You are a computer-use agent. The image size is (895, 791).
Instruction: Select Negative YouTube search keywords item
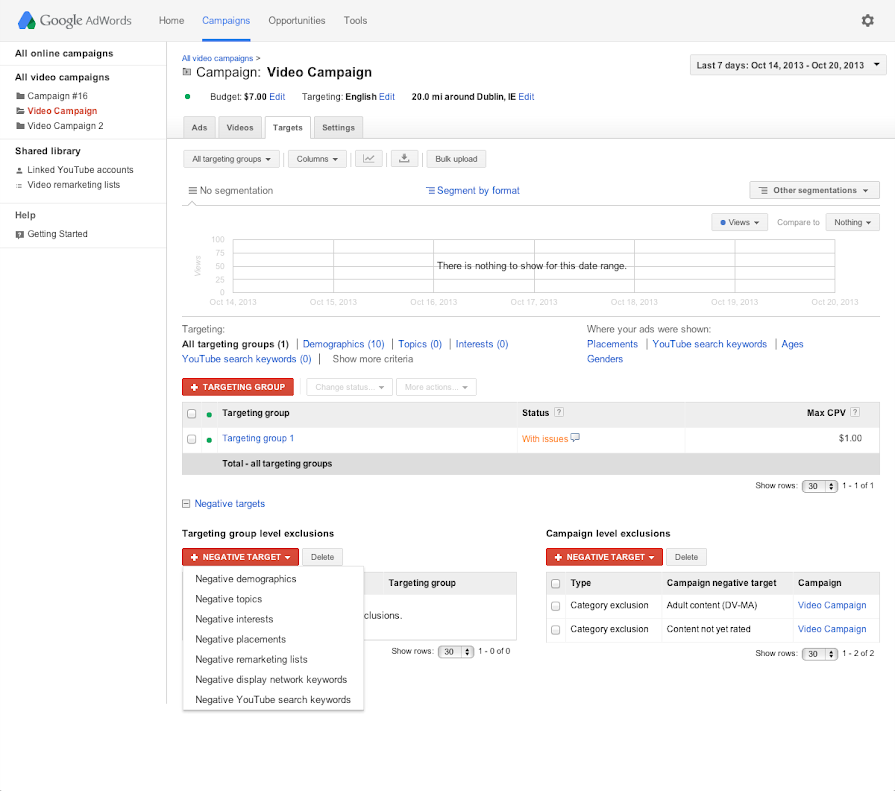click(273, 700)
